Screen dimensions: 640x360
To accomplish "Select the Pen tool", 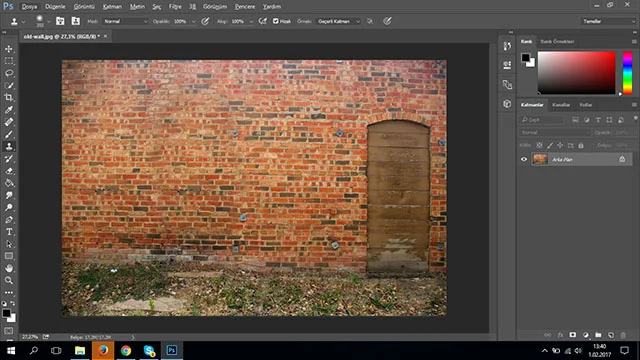I will pos(9,220).
